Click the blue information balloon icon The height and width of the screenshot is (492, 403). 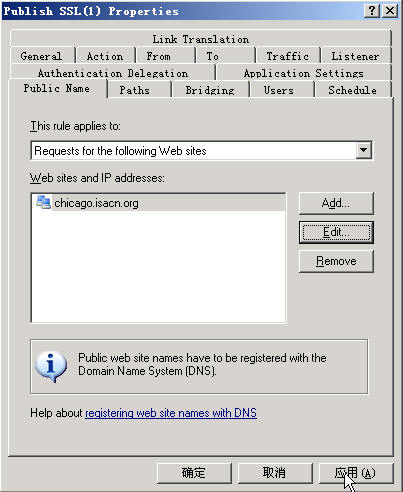pos(51,366)
